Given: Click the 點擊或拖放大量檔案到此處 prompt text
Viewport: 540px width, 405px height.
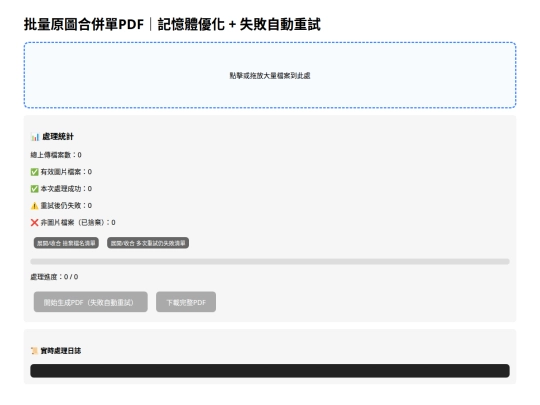Looking at the screenshot, I should pyautogui.click(x=270, y=75).
